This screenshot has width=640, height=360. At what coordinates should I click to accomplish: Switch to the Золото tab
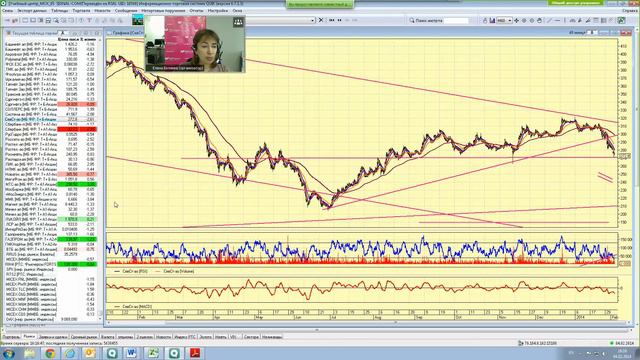[206, 337]
